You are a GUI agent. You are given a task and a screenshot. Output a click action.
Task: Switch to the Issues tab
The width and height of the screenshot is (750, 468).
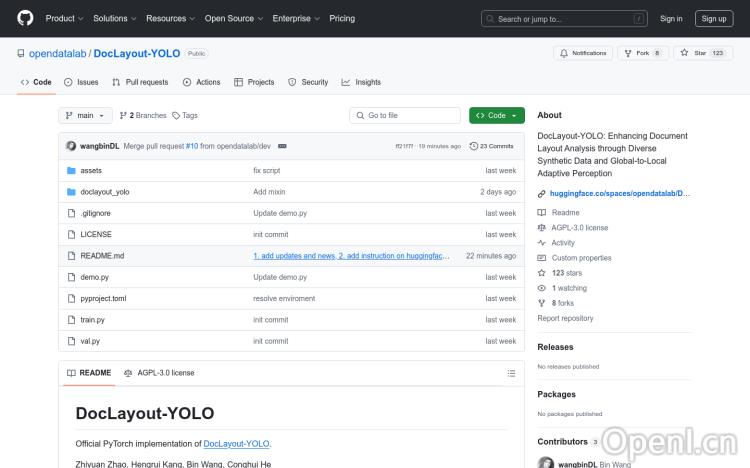pos(81,82)
